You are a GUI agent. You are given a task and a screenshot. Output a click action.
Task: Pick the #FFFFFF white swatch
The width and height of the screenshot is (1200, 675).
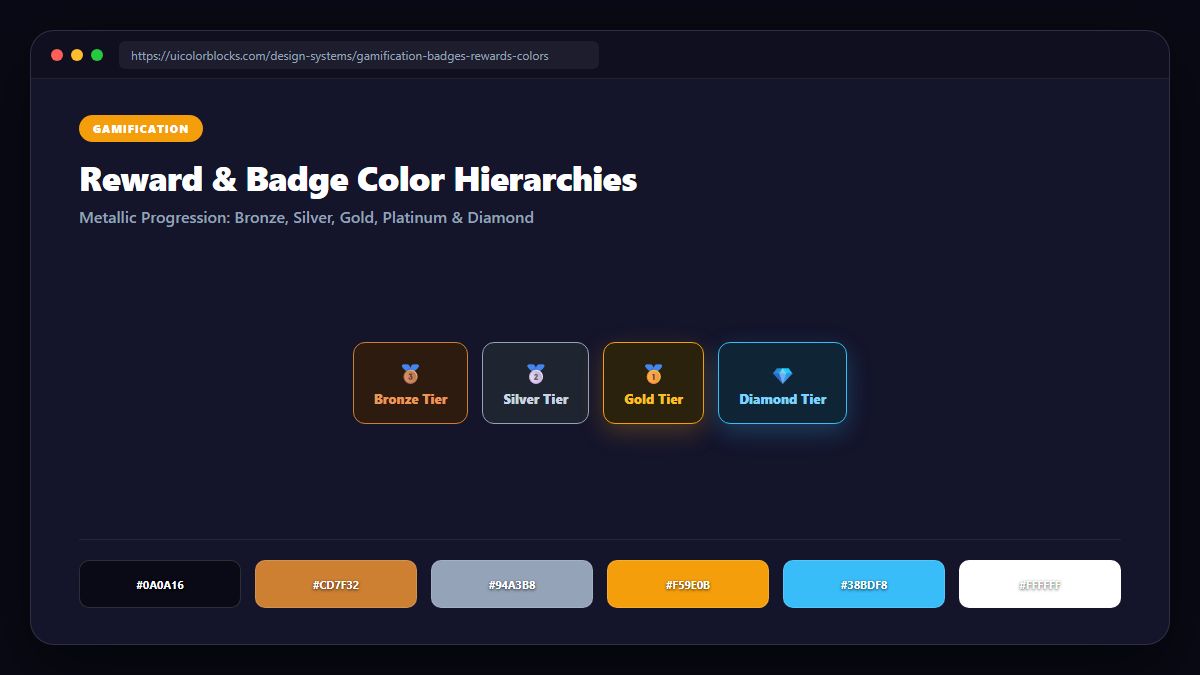[1040, 584]
